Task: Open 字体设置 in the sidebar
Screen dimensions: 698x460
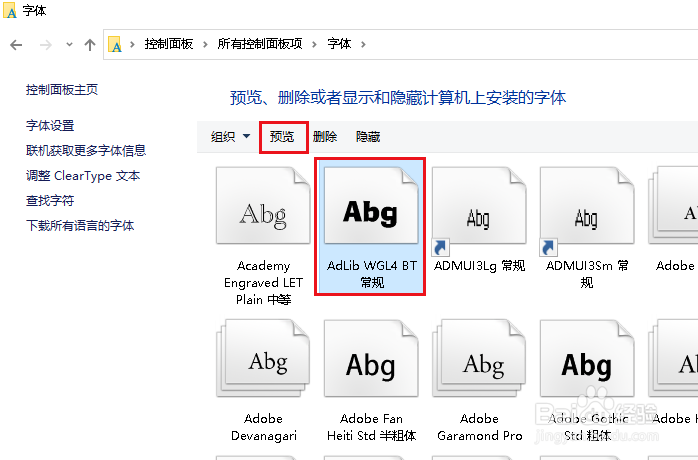Action: tap(50, 126)
